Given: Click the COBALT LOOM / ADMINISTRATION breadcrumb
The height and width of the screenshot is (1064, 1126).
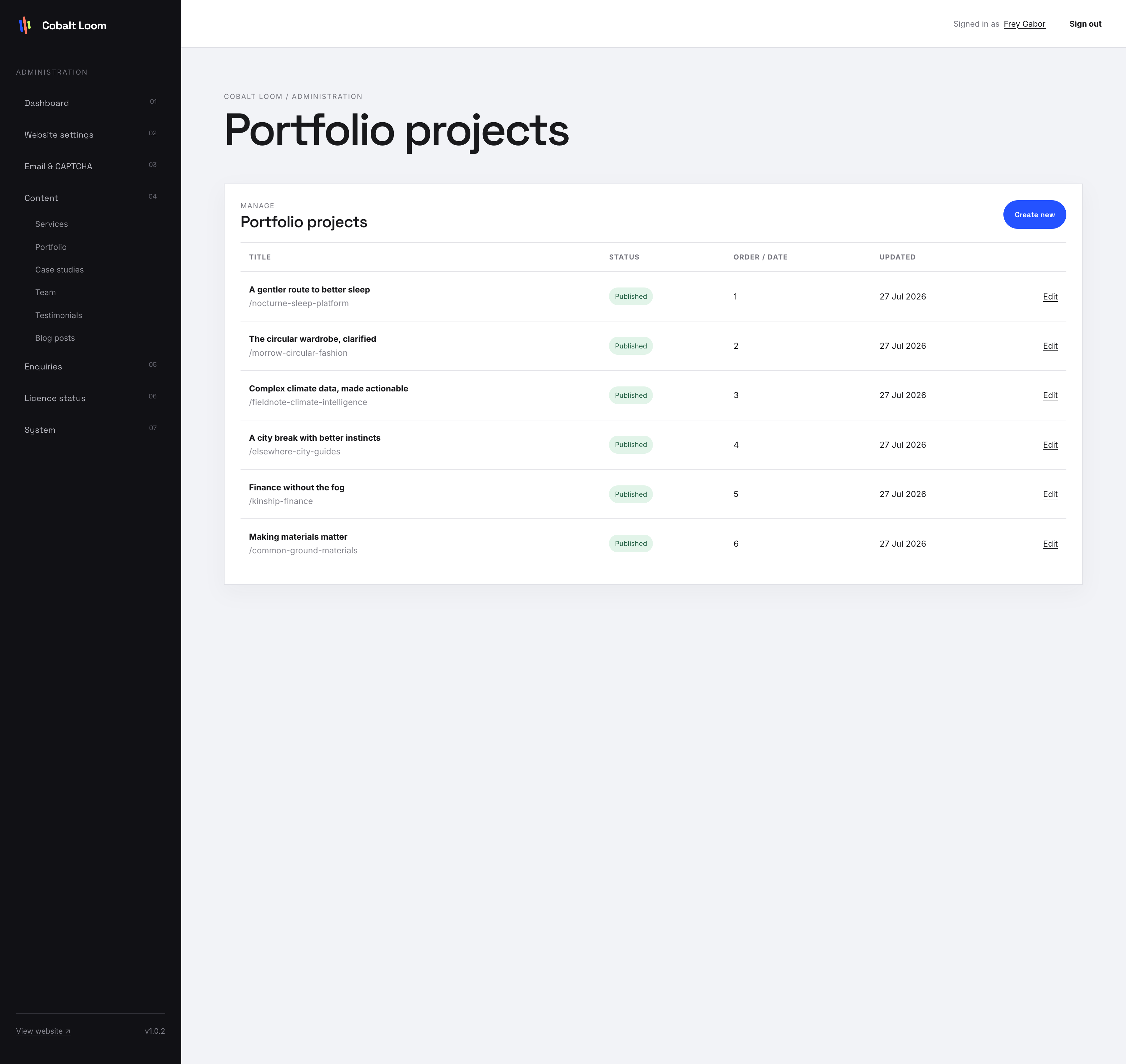Looking at the screenshot, I should click(x=293, y=96).
